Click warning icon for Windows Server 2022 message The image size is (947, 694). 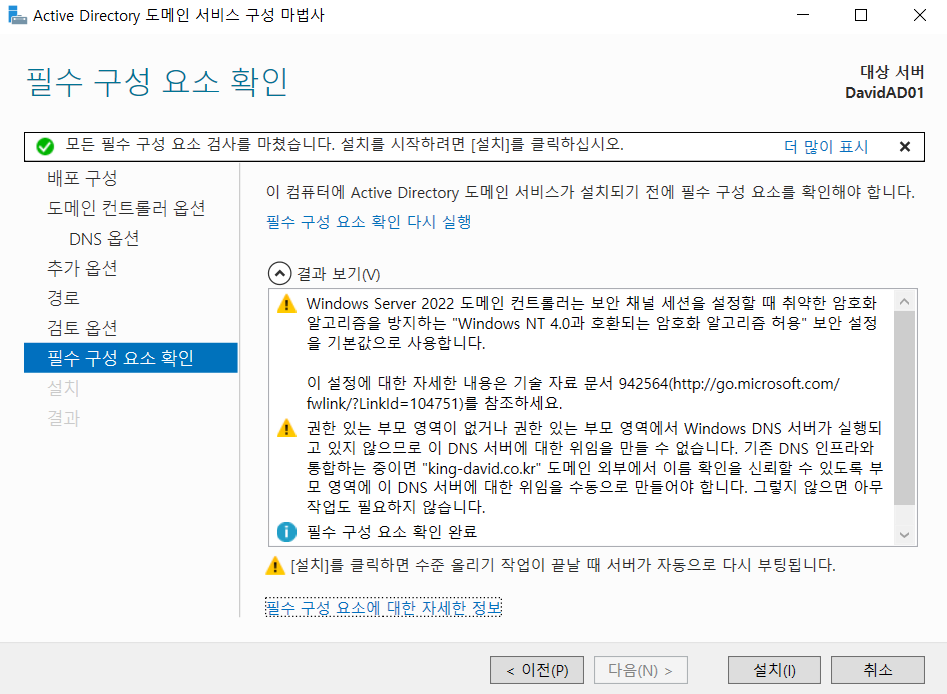286,304
